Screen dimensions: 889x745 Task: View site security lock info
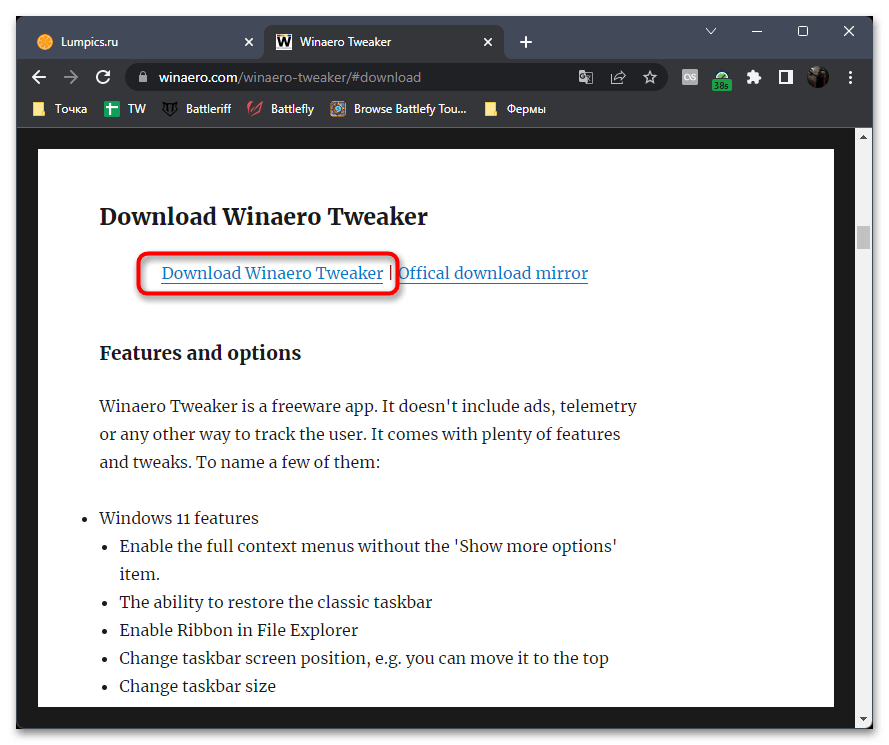click(x=143, y=77)
